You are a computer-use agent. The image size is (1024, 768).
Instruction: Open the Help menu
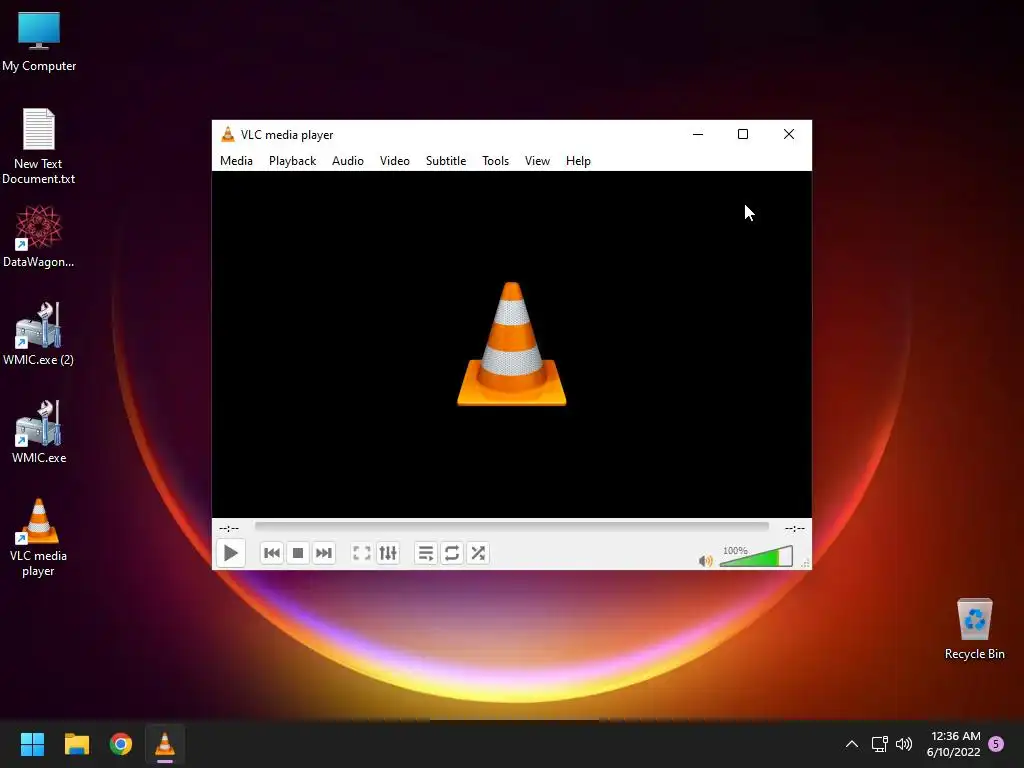[578, 161]
